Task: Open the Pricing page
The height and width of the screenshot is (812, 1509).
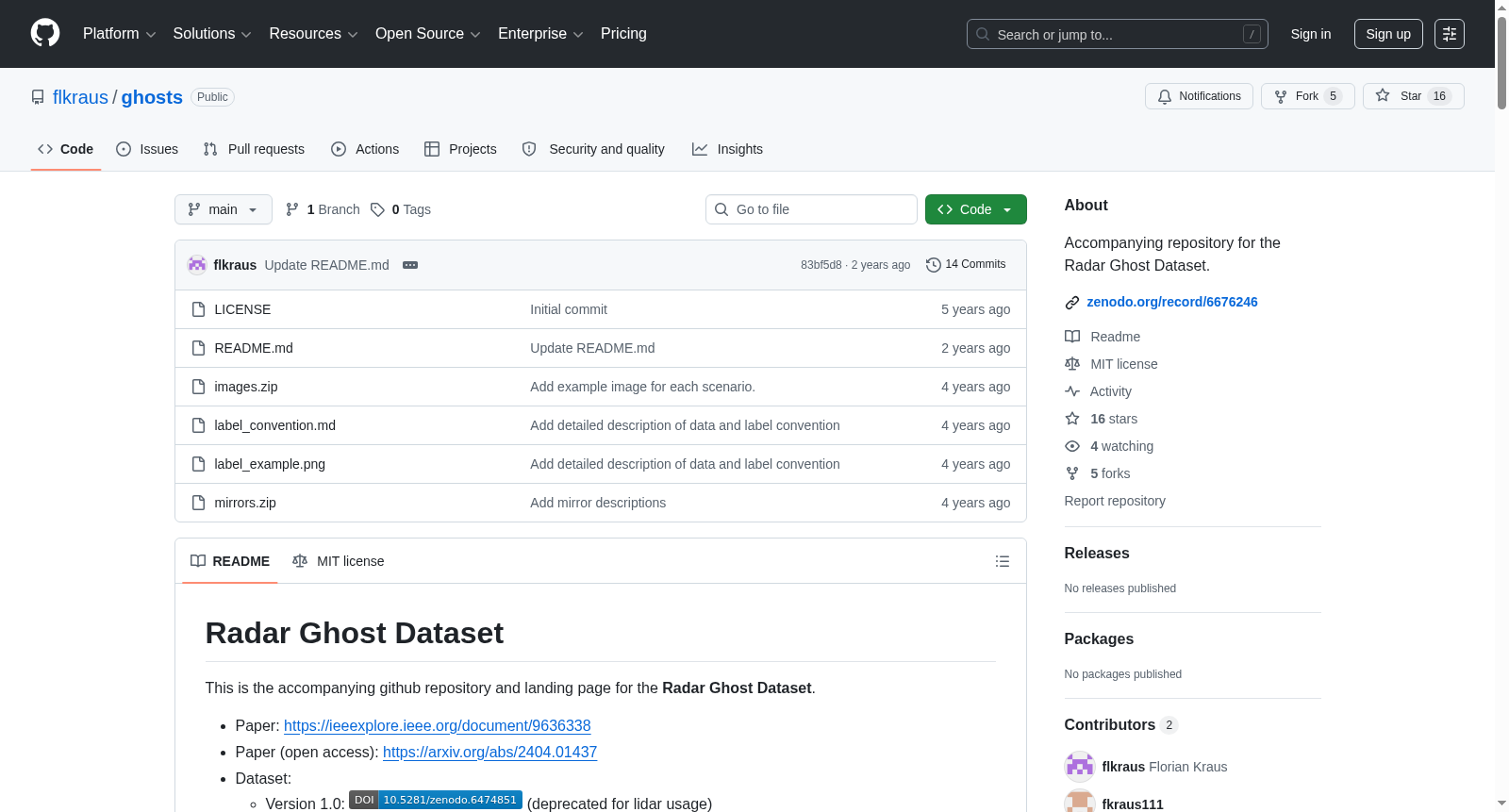Action: (x=623, y=34)
